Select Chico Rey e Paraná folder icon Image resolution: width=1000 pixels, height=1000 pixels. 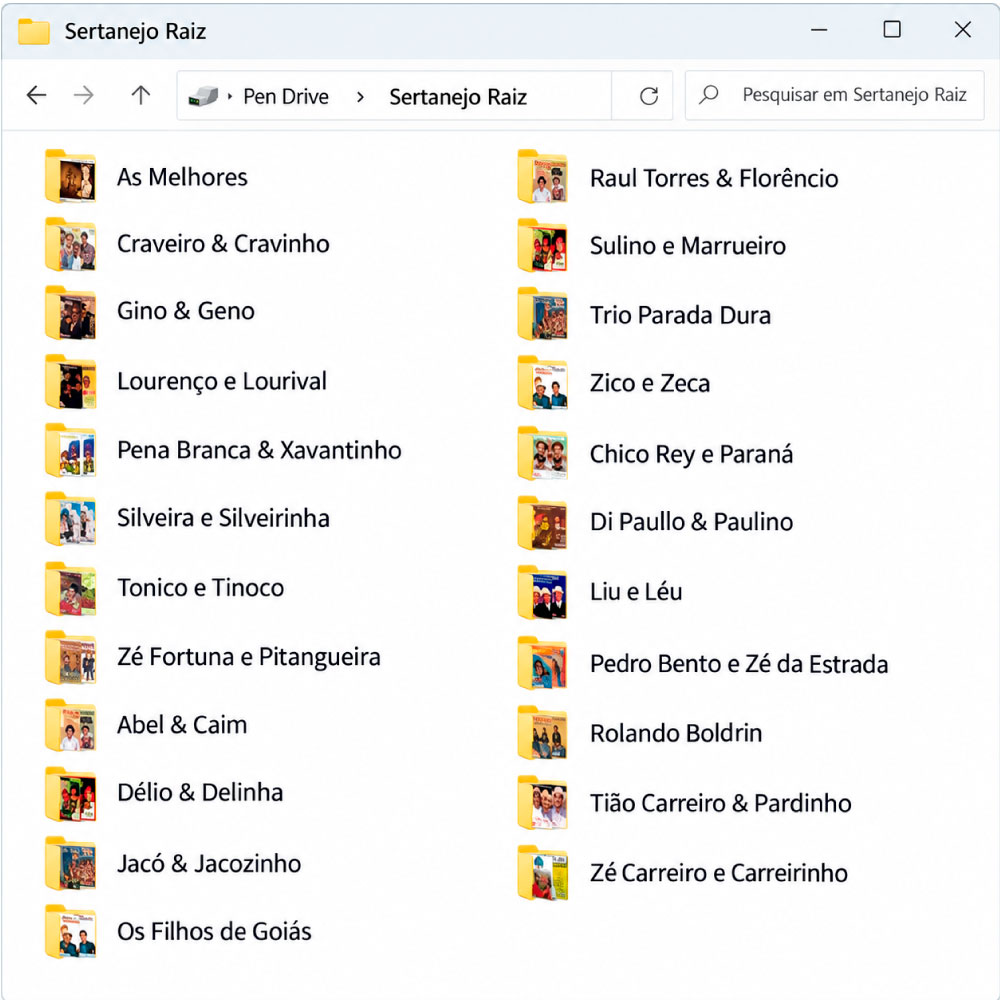click(543, 453)
